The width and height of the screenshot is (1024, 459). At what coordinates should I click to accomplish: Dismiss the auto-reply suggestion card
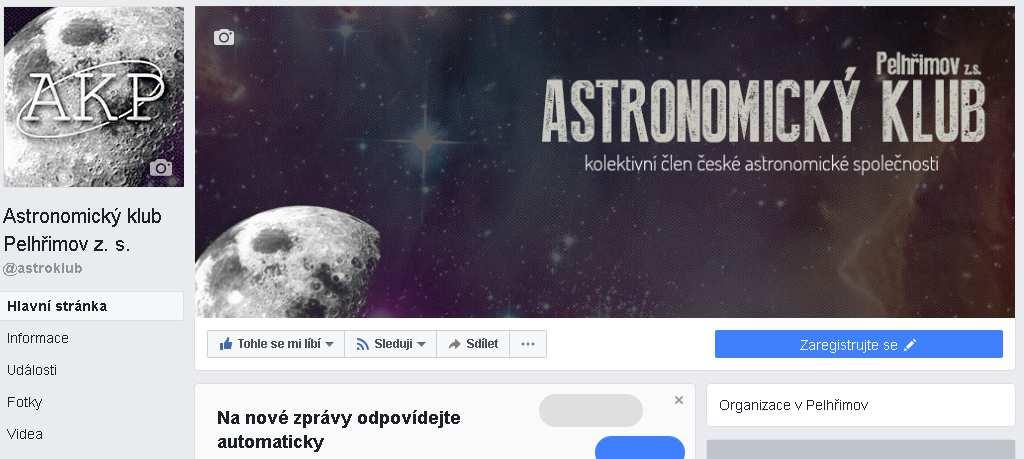click(x=679, y=400)
